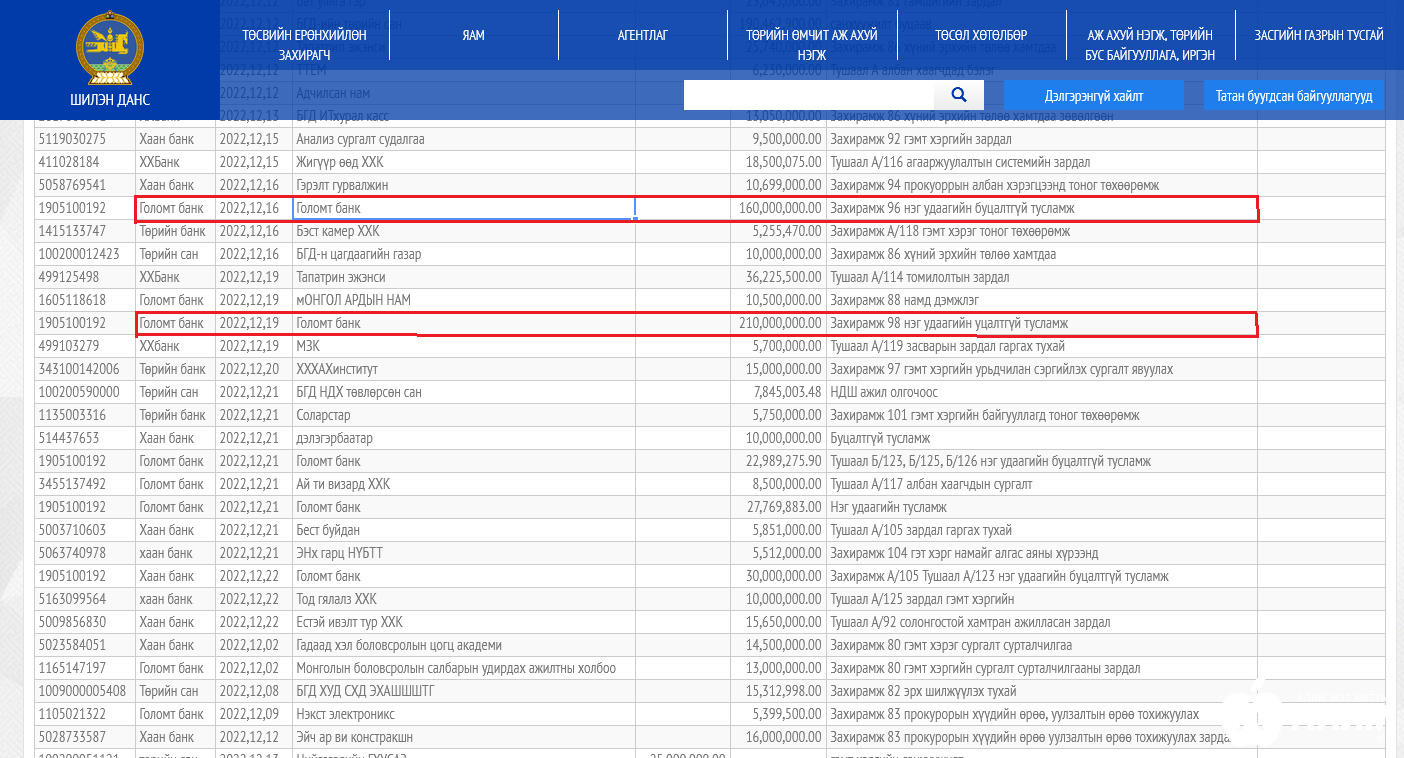Select account number 100200012423
The height and width of the screenshot is (758, 1404).
pyautogui.click(x=85, y=254)
